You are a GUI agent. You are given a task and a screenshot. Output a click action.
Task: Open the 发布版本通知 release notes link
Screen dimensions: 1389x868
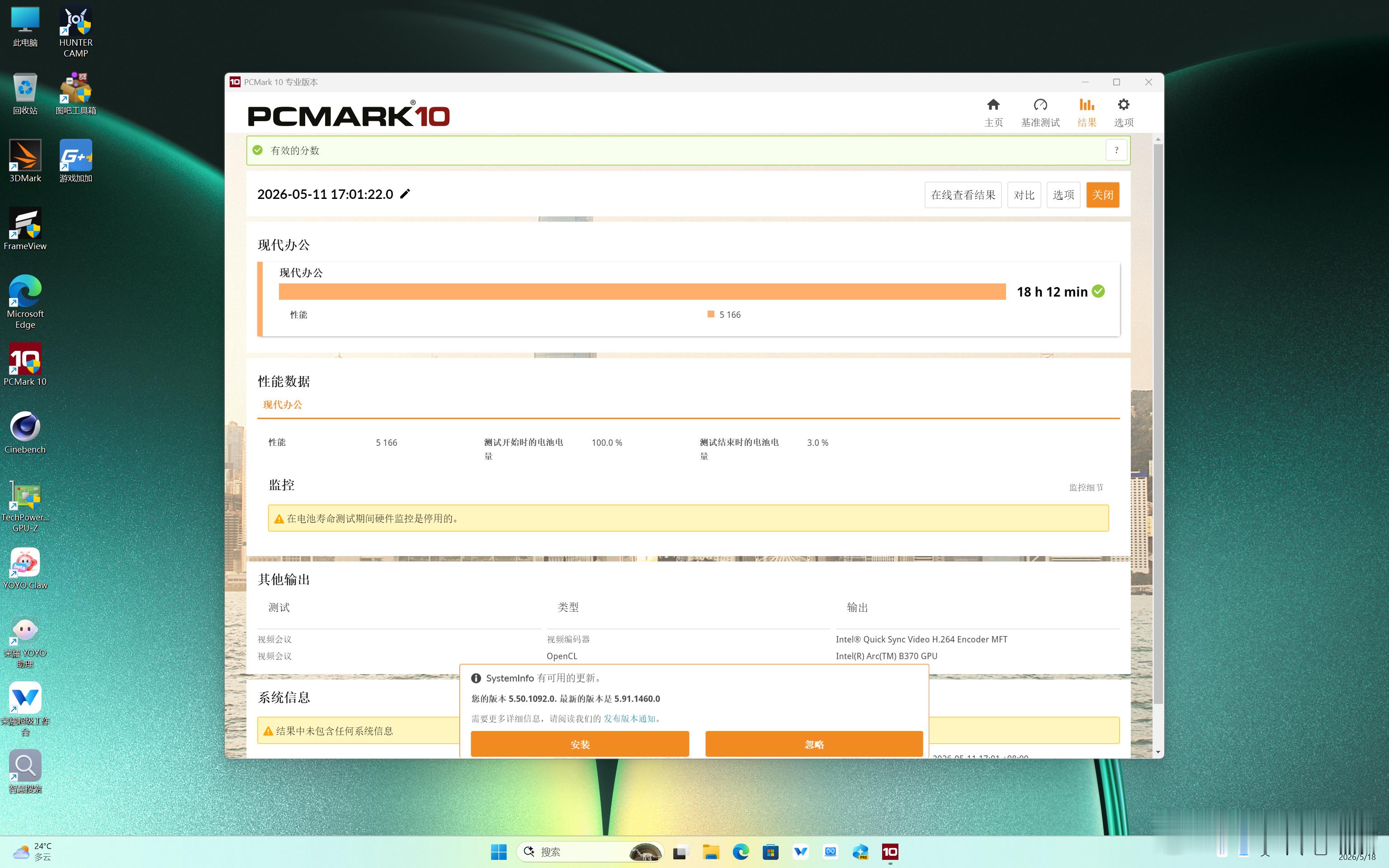point(629,719)
